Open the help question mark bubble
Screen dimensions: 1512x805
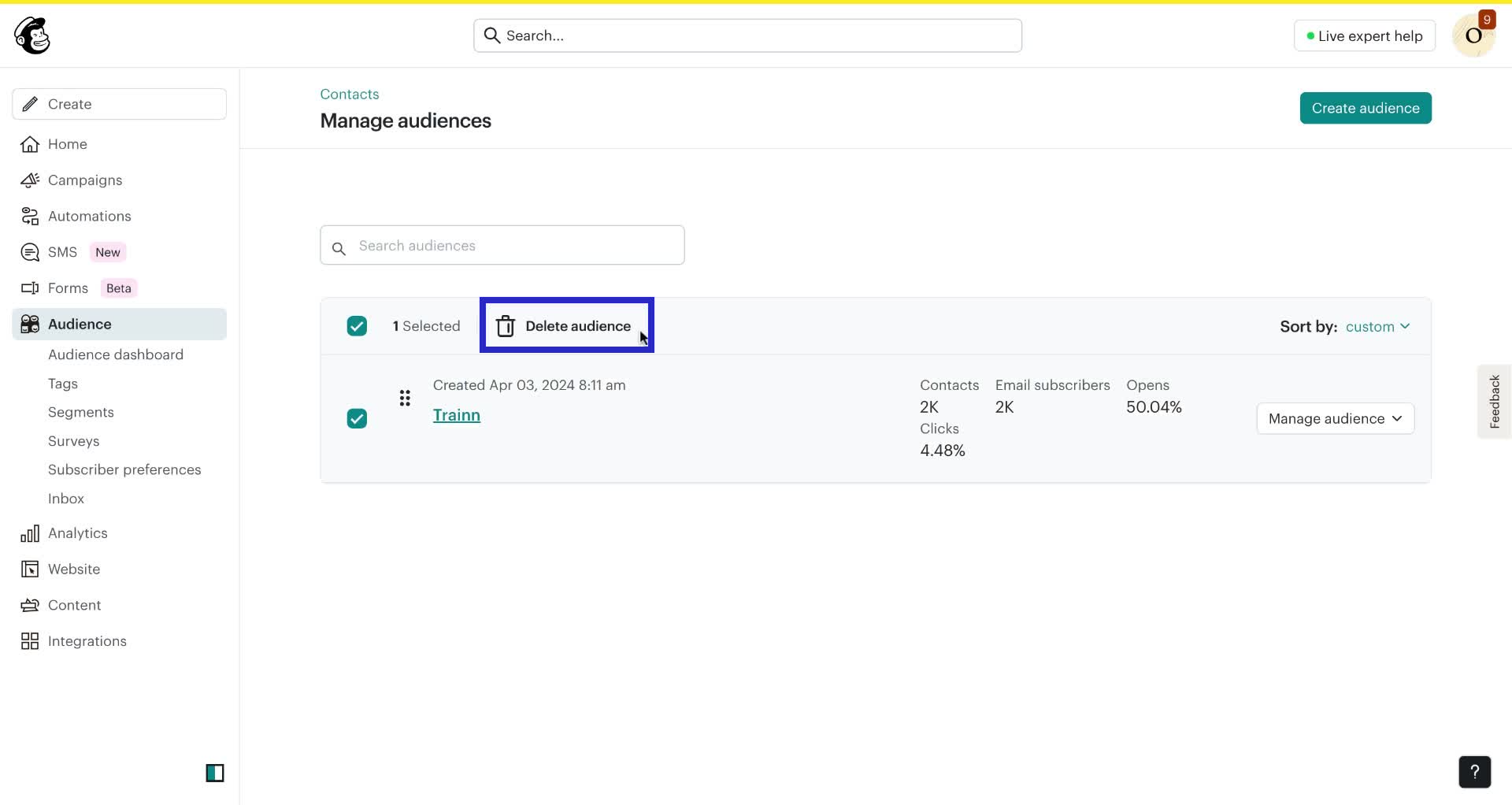pos(1475,772)
